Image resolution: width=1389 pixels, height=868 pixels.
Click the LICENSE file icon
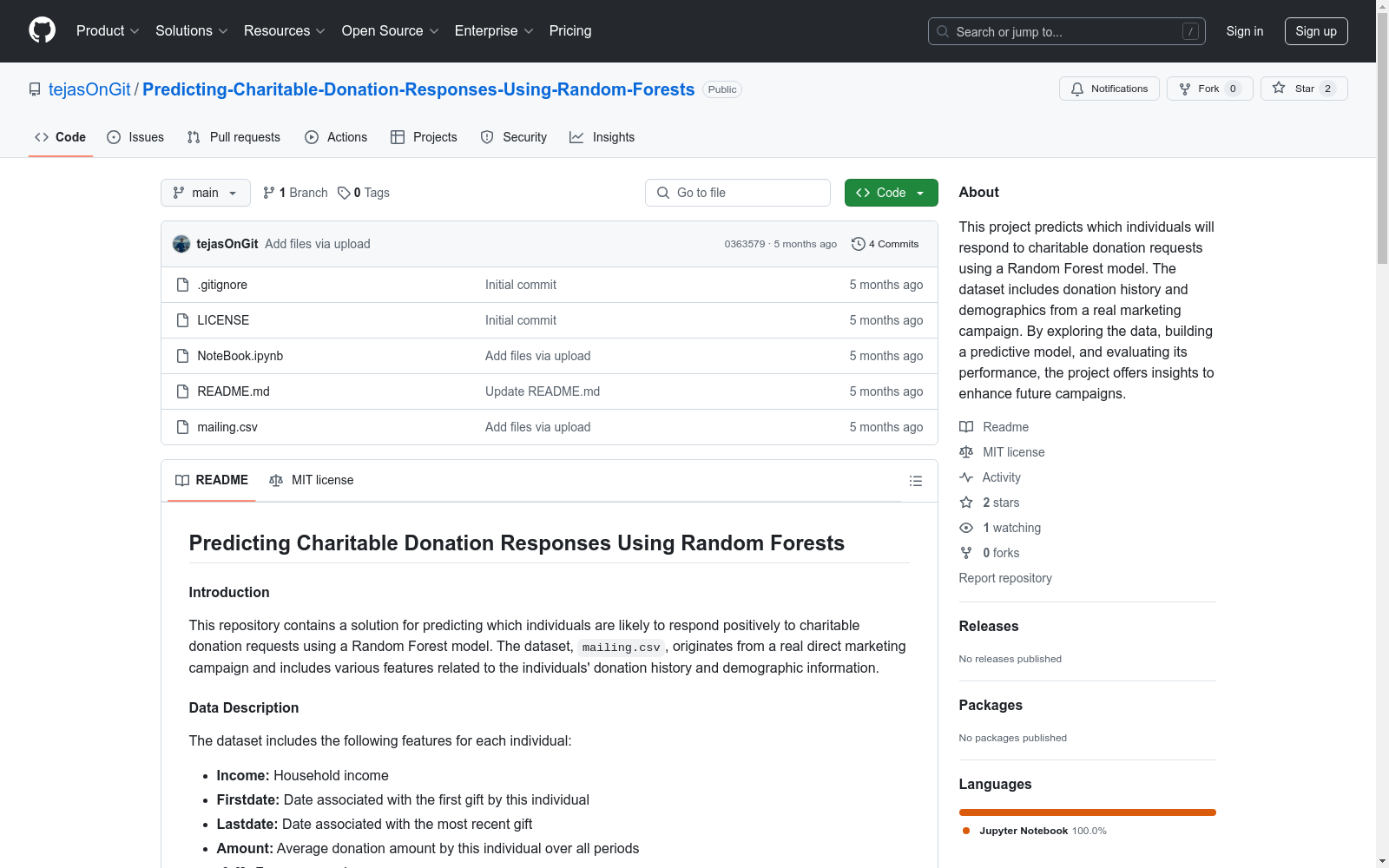point(182,320)
